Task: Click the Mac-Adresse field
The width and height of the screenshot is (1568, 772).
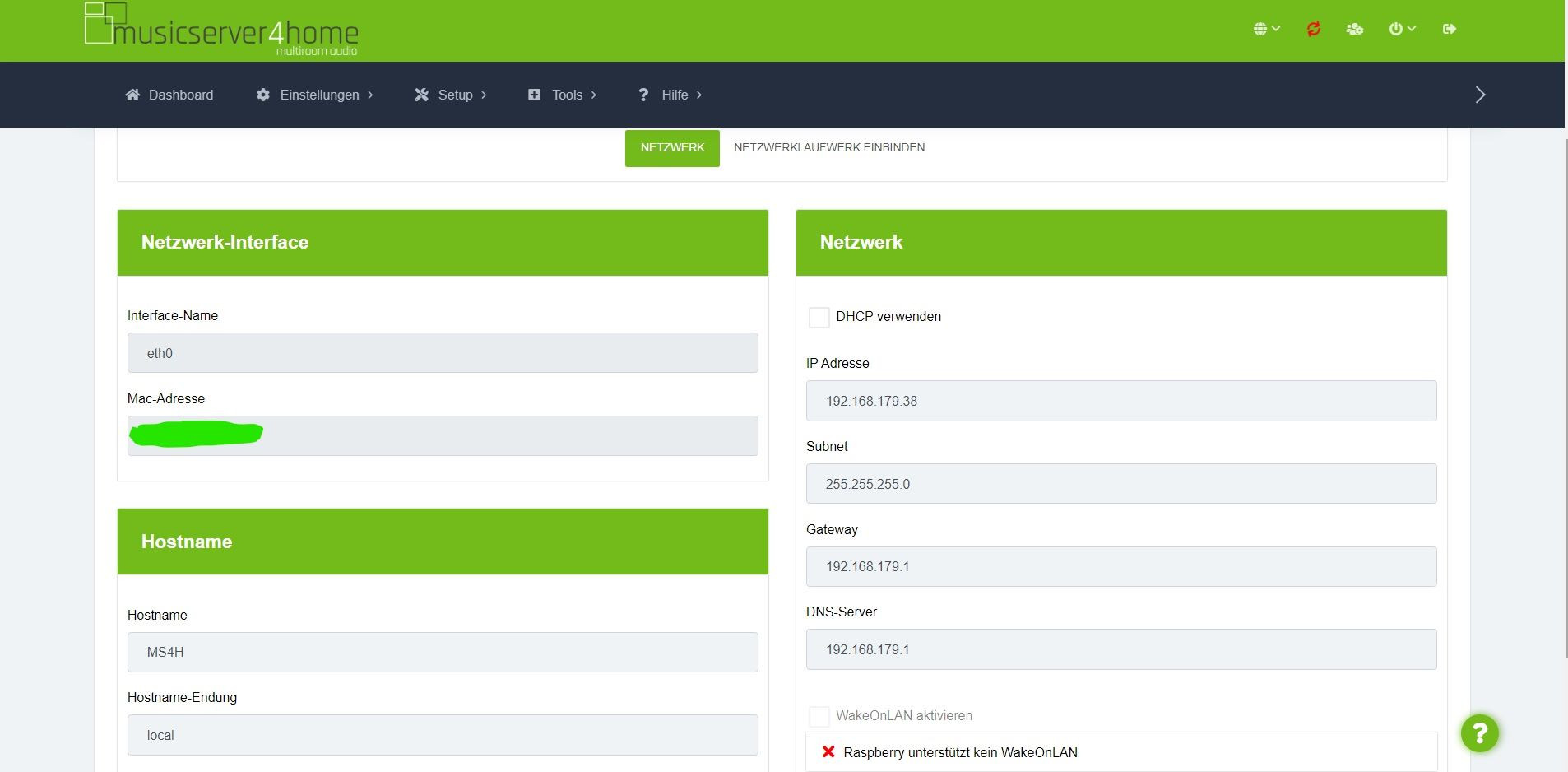Action: pos(443,435)
